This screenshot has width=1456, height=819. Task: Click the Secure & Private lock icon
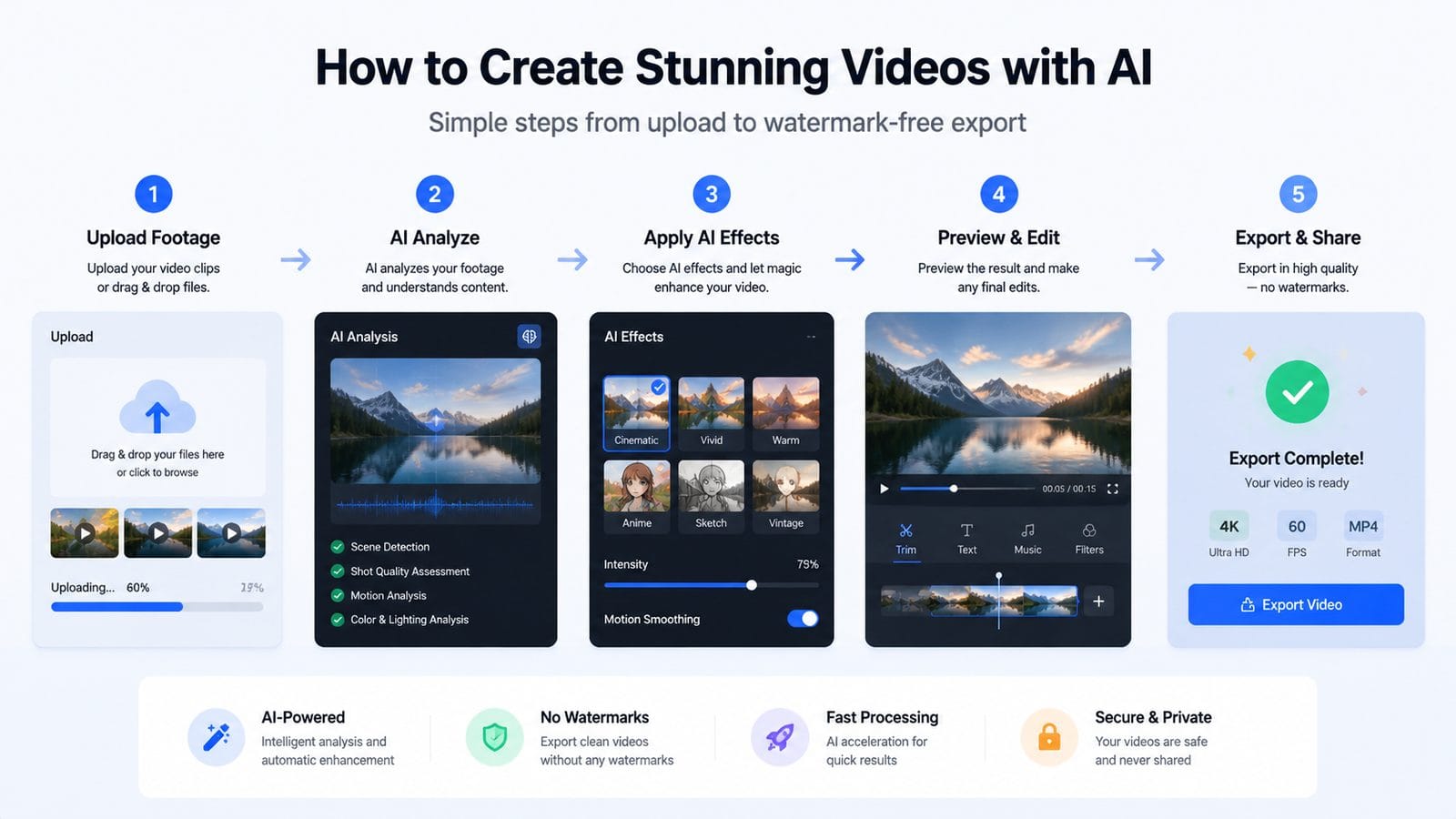tap(1049, 737)
